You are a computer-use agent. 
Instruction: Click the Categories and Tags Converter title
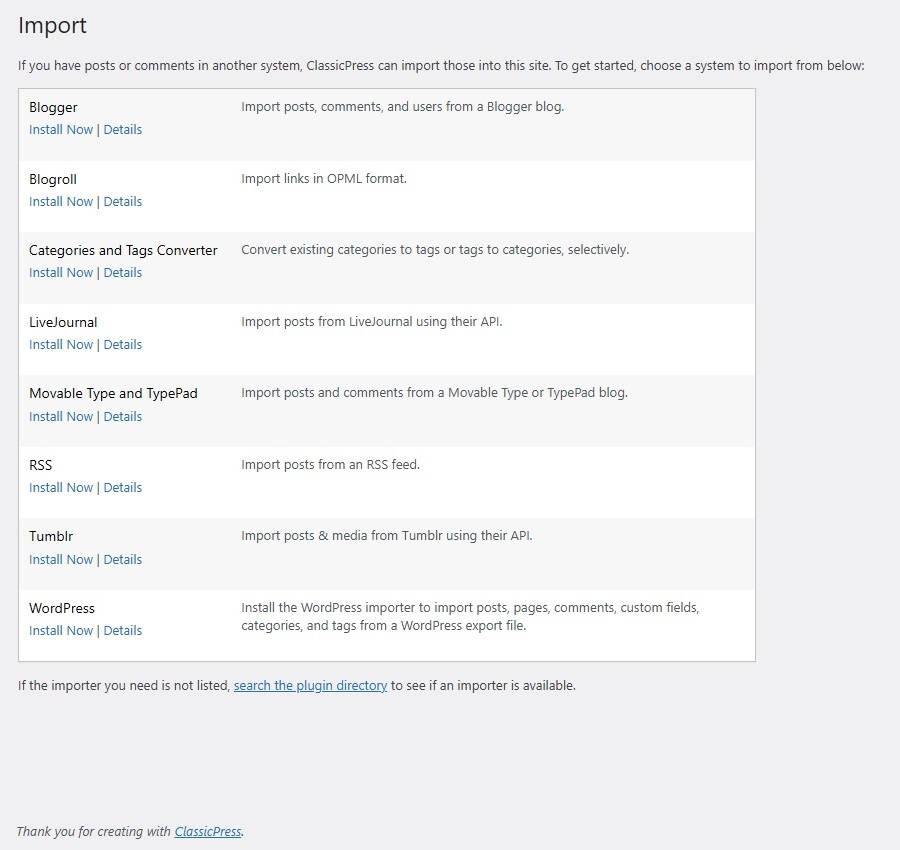pyautogui.click(x=123, y=250)
